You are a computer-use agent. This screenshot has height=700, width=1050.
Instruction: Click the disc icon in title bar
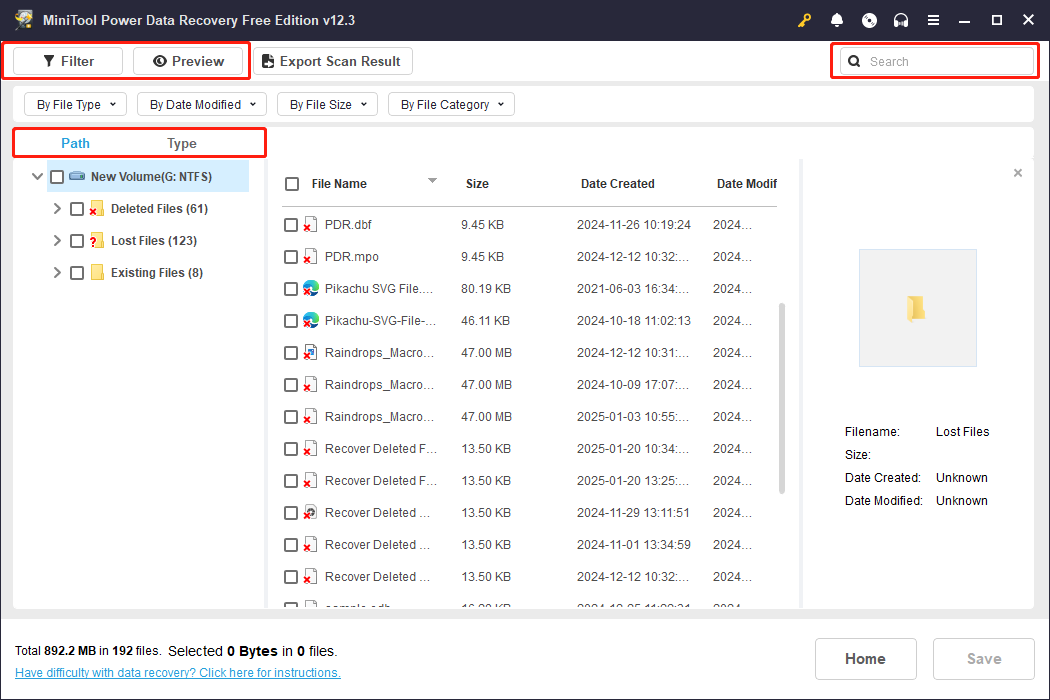[869, 20]
